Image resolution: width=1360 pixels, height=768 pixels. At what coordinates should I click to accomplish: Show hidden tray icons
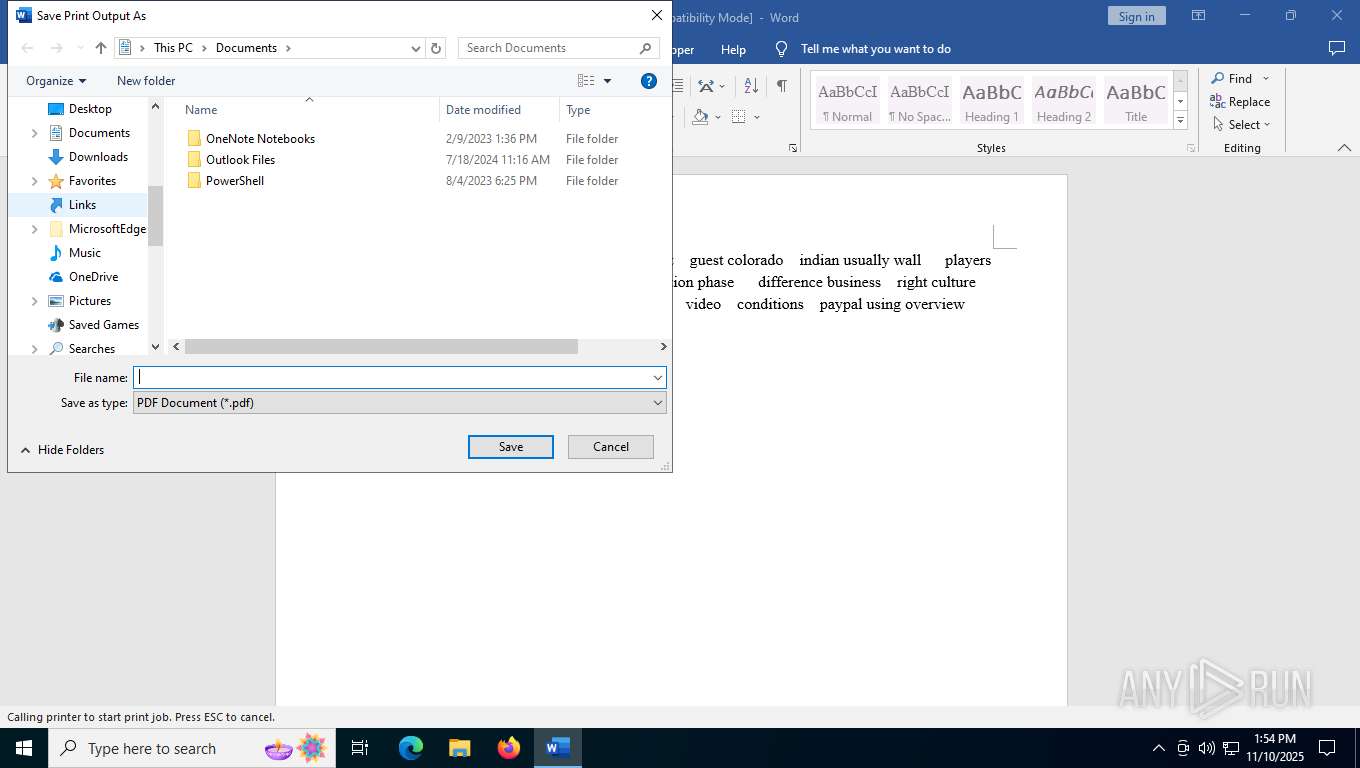1159,748
